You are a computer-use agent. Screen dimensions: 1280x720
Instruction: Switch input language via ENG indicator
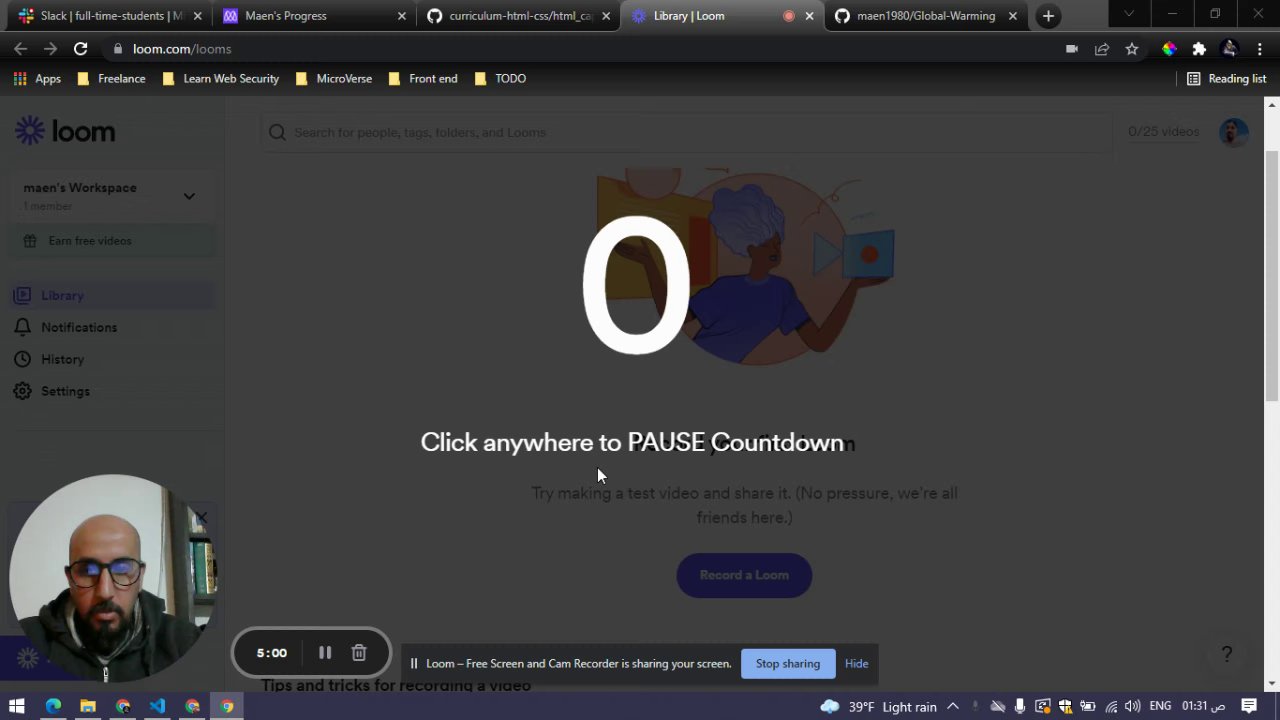(1160, 706)
